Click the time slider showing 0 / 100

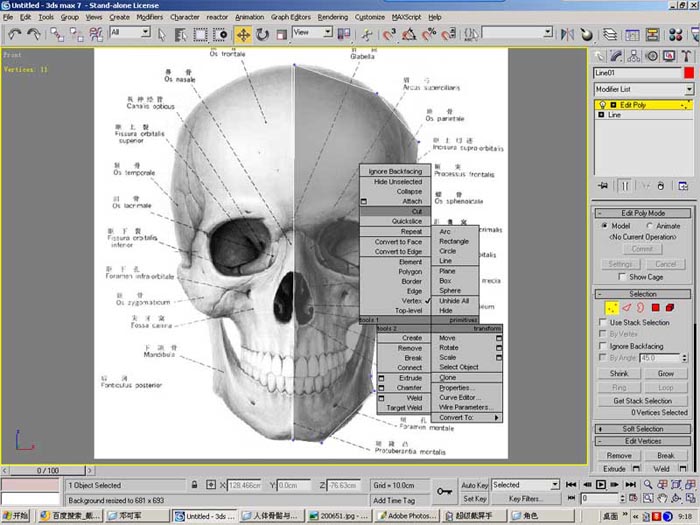pos(48,470)
